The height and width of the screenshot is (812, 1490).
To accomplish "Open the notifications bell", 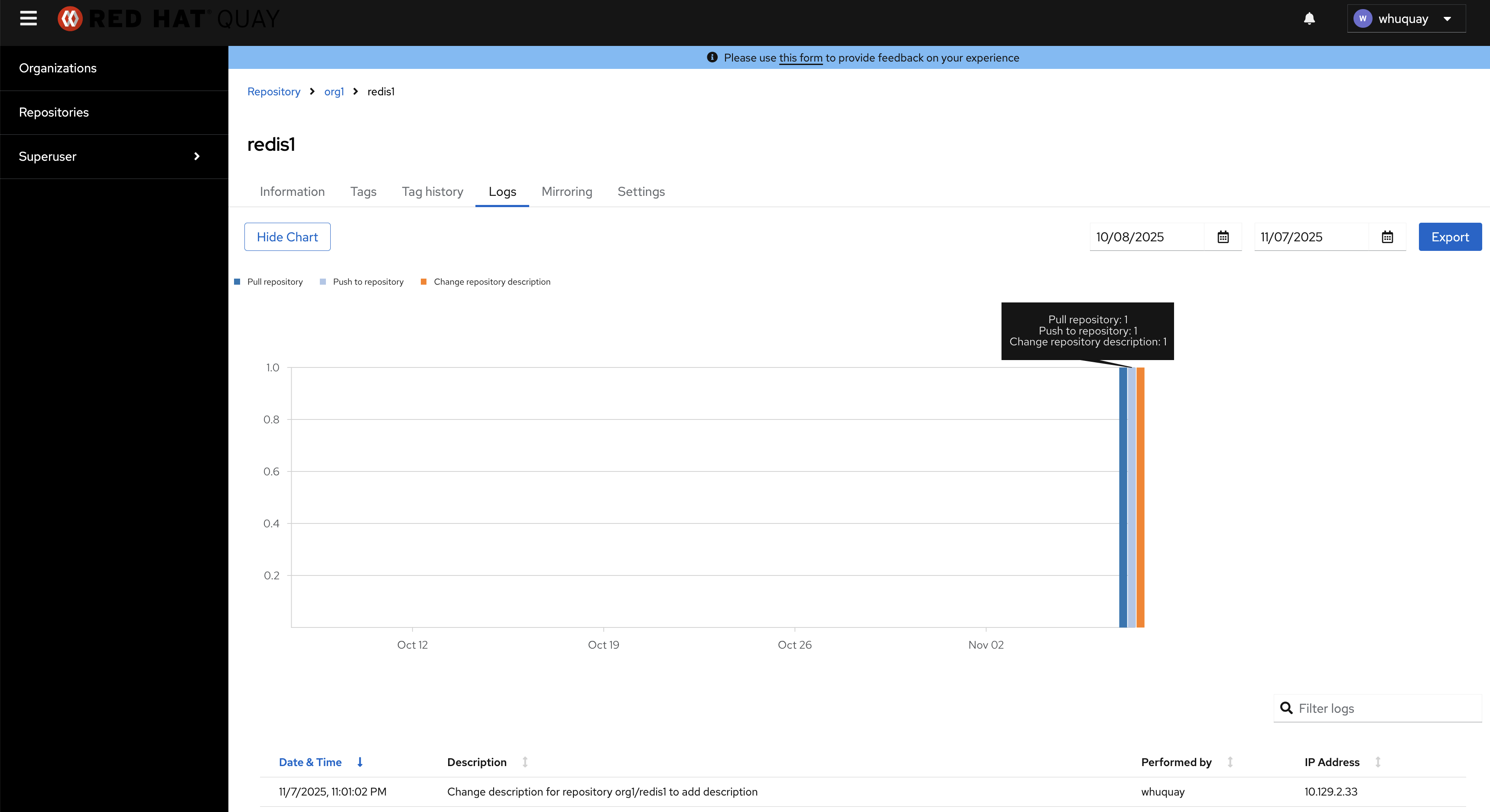I will tap(1309, 19).
